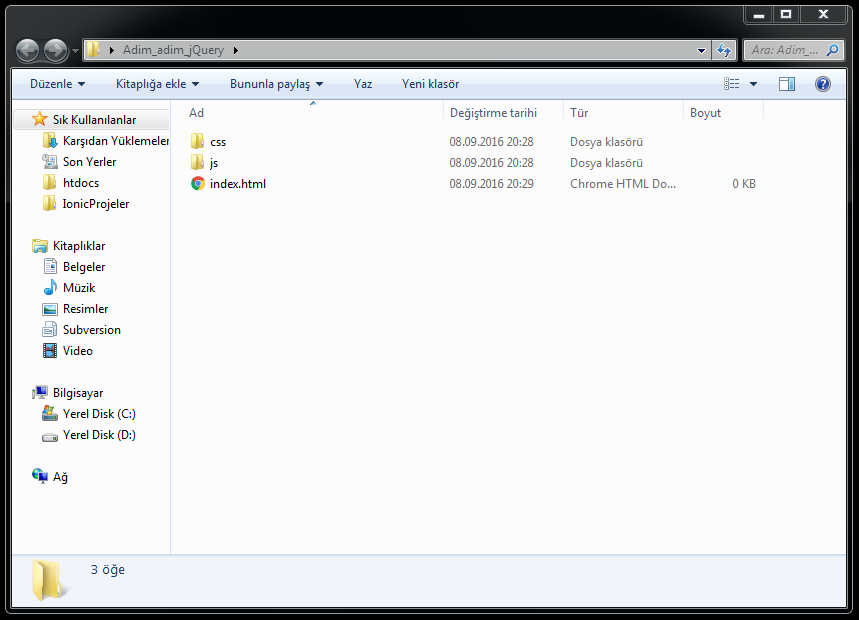Open Son Yerler in the sidebar
This screenshot has height=620, width=859.
coord(89,162)
